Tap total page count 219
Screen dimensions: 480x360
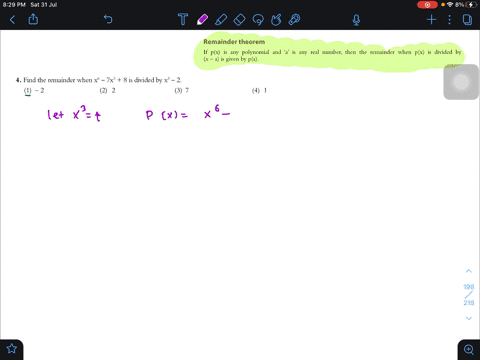point(469,303)
